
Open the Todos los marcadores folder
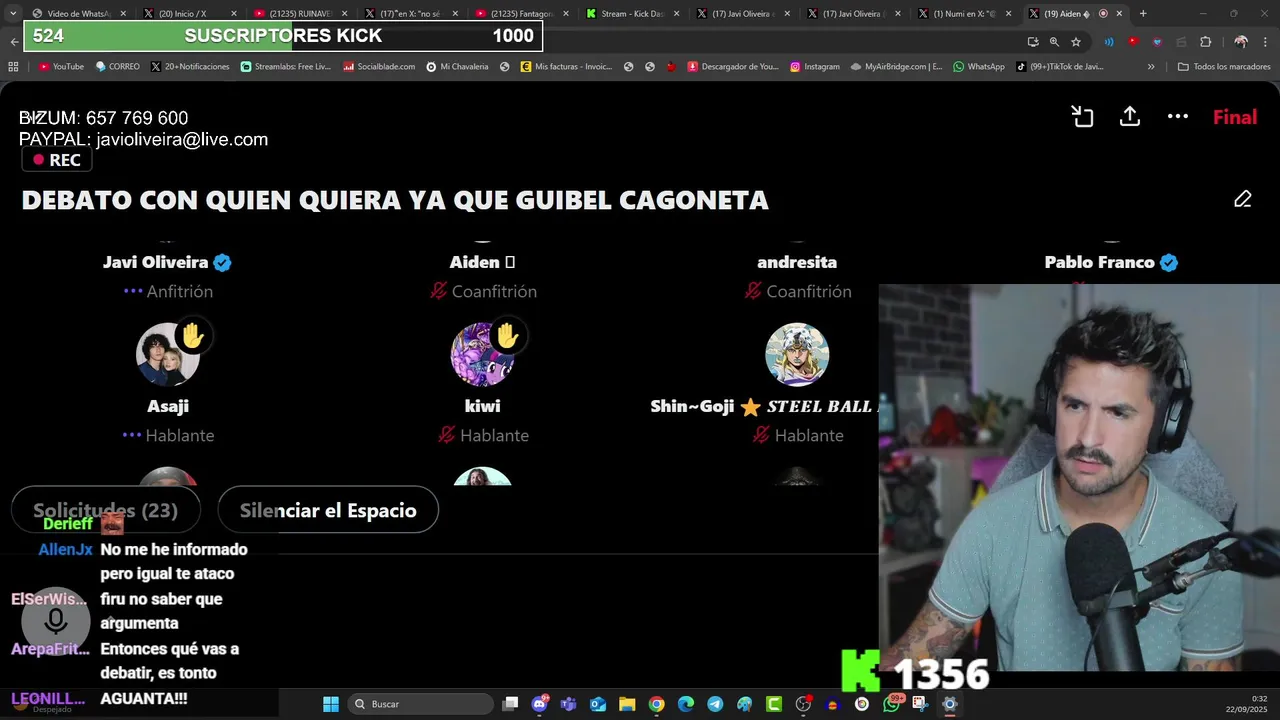[1224, 67]
